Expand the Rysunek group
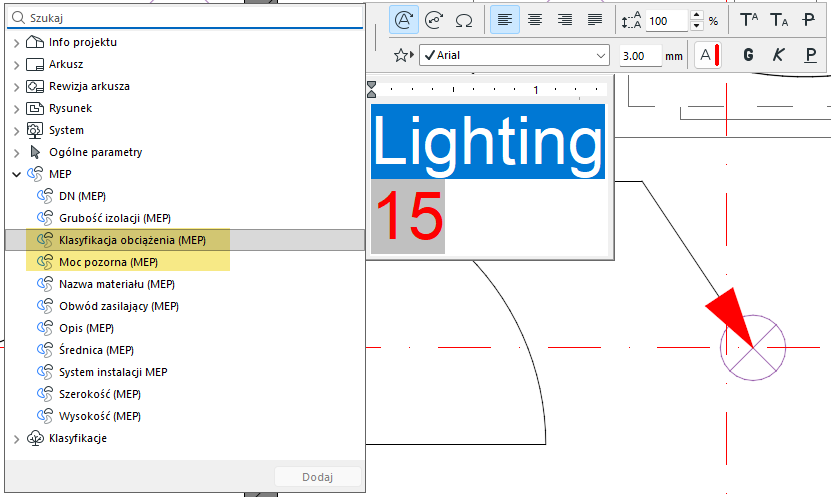This screenshot has height=497, width=831. click(x=16, y=109)
